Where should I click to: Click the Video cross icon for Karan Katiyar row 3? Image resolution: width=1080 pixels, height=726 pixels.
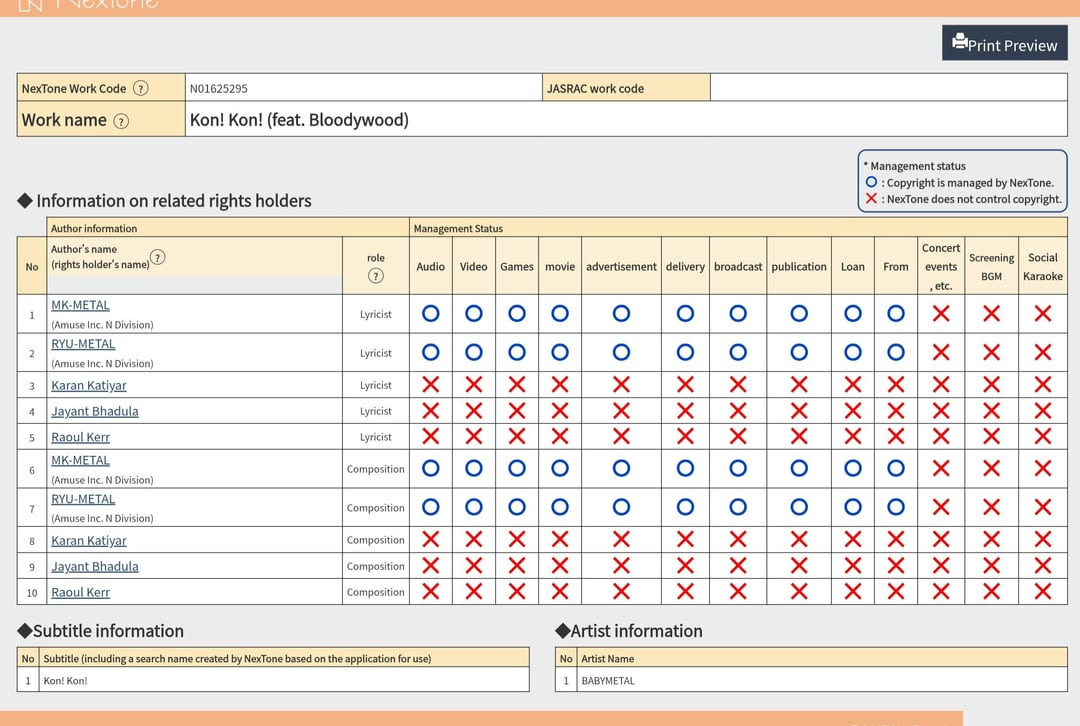coord(474,385)
